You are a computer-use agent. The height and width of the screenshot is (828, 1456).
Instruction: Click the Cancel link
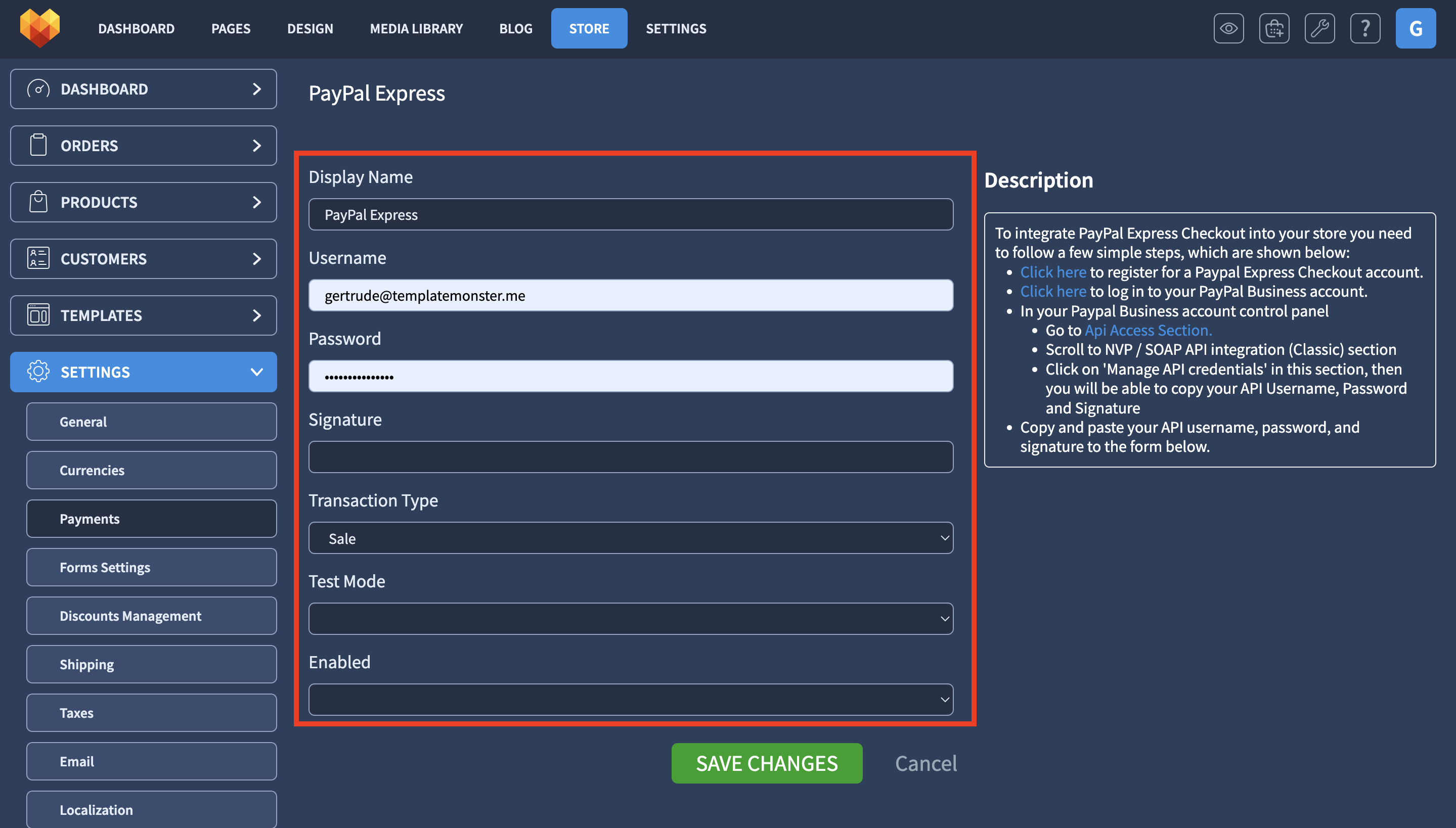(x=925, y=763)
